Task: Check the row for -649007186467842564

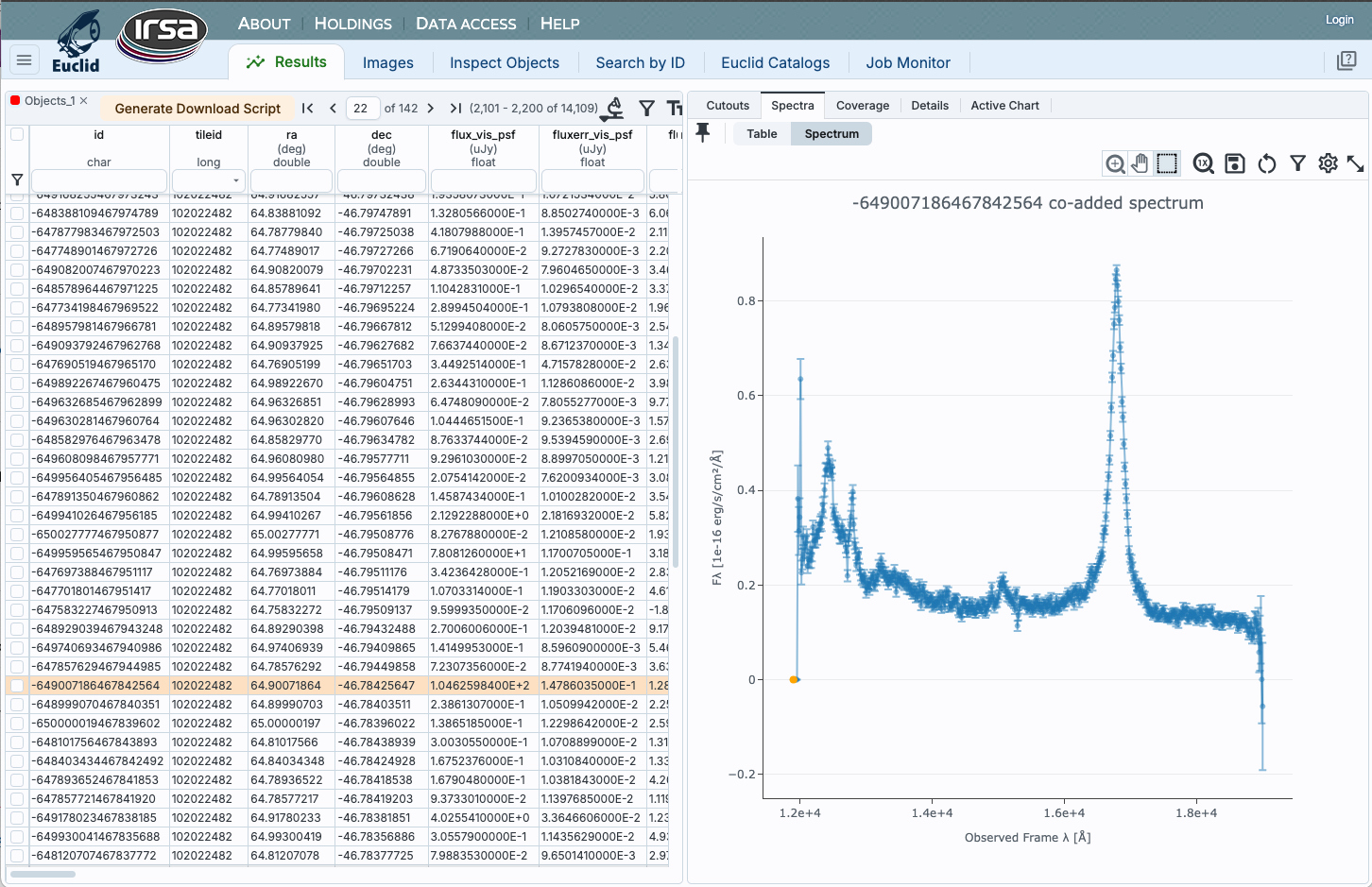Action: [x=17, y=686]
